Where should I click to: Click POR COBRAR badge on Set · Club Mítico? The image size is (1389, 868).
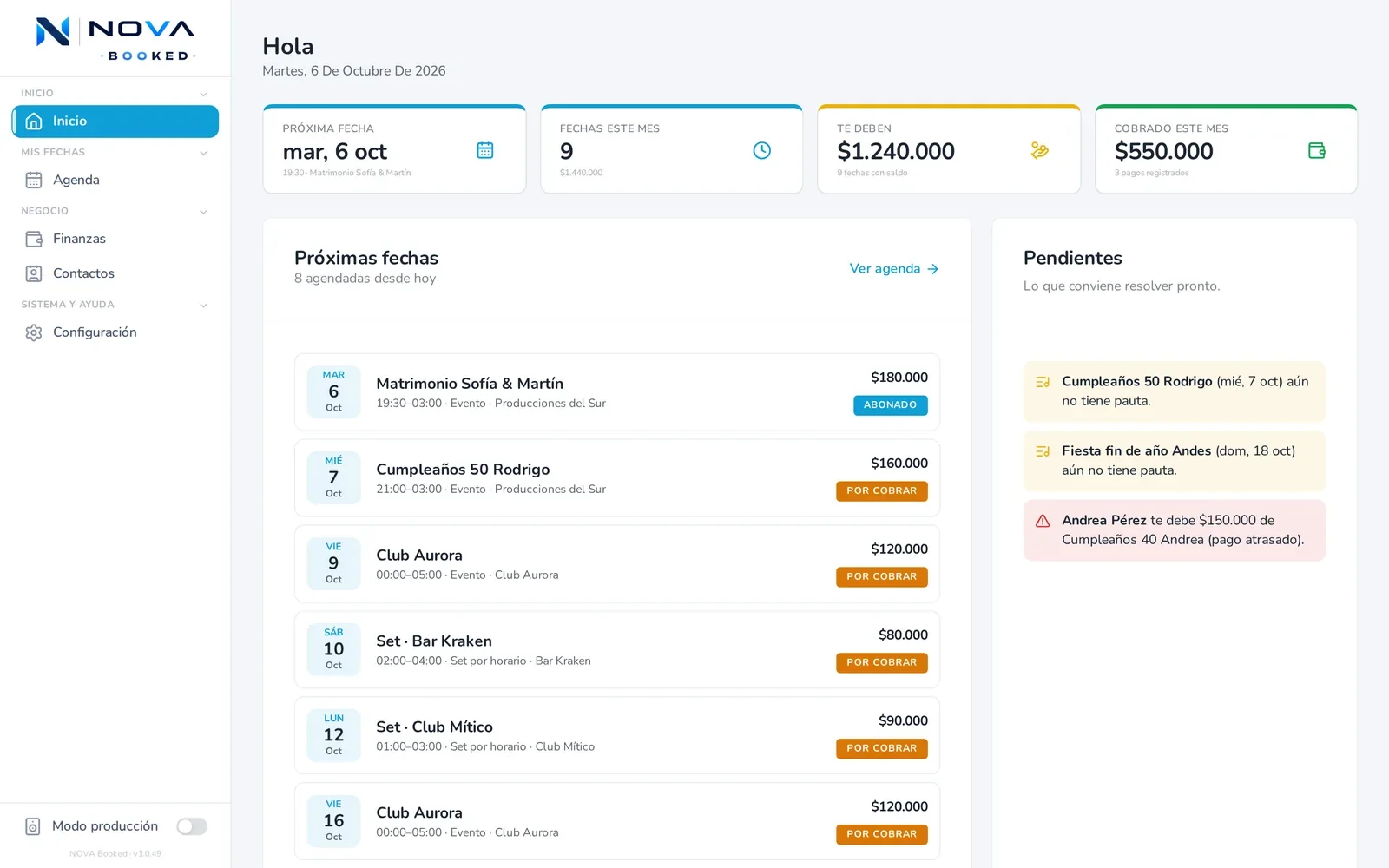click(882, 749)
